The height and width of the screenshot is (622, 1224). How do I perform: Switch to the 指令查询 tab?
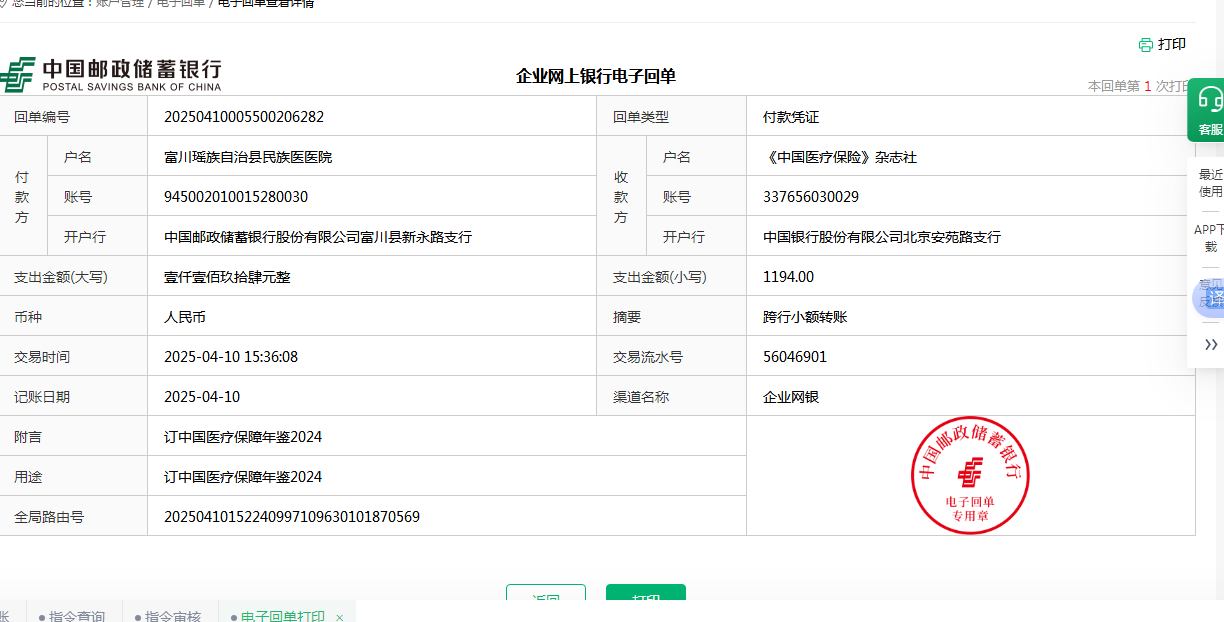tap(71, 616)
